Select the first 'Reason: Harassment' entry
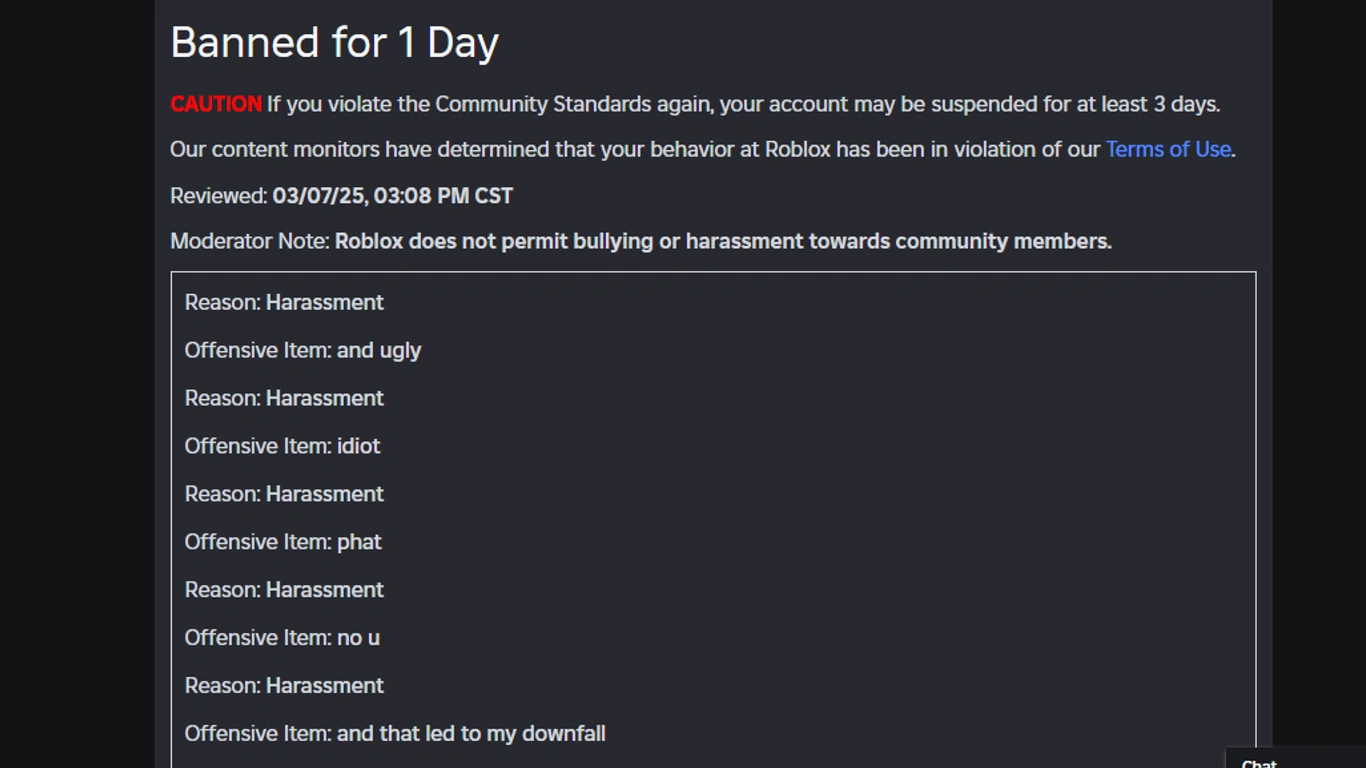 pyautogui.click(x=283, y=302)
